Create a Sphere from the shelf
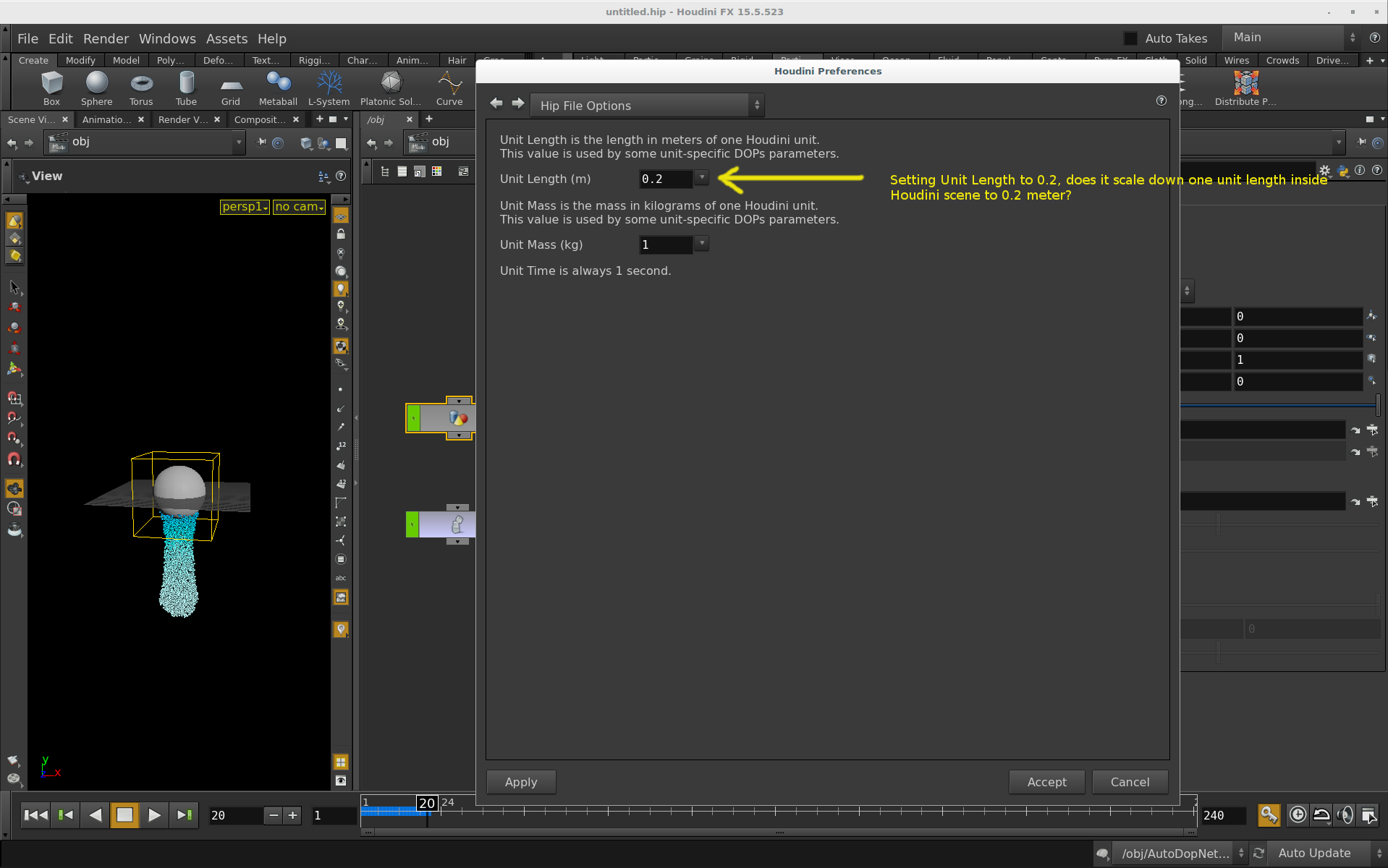Screen dimensions: 1388x868 [96, 88]
